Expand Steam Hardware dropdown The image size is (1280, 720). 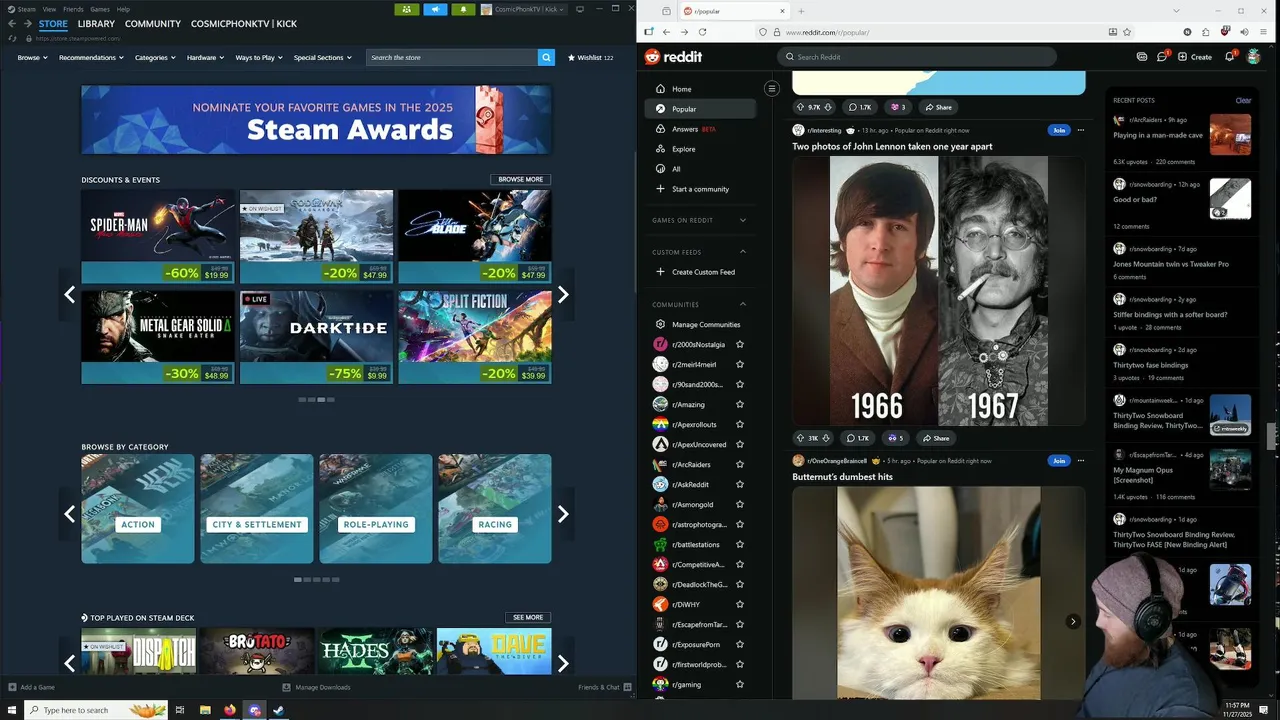pos(205,57)
